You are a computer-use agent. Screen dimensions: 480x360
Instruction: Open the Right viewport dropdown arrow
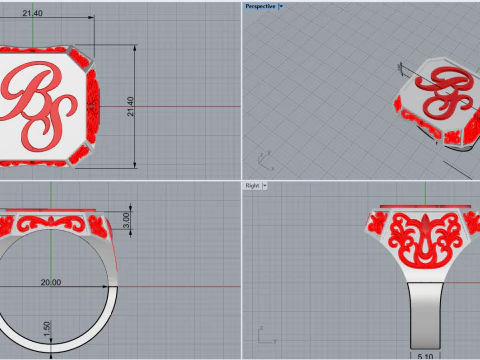pyautogui.click(x=265, y=186)
